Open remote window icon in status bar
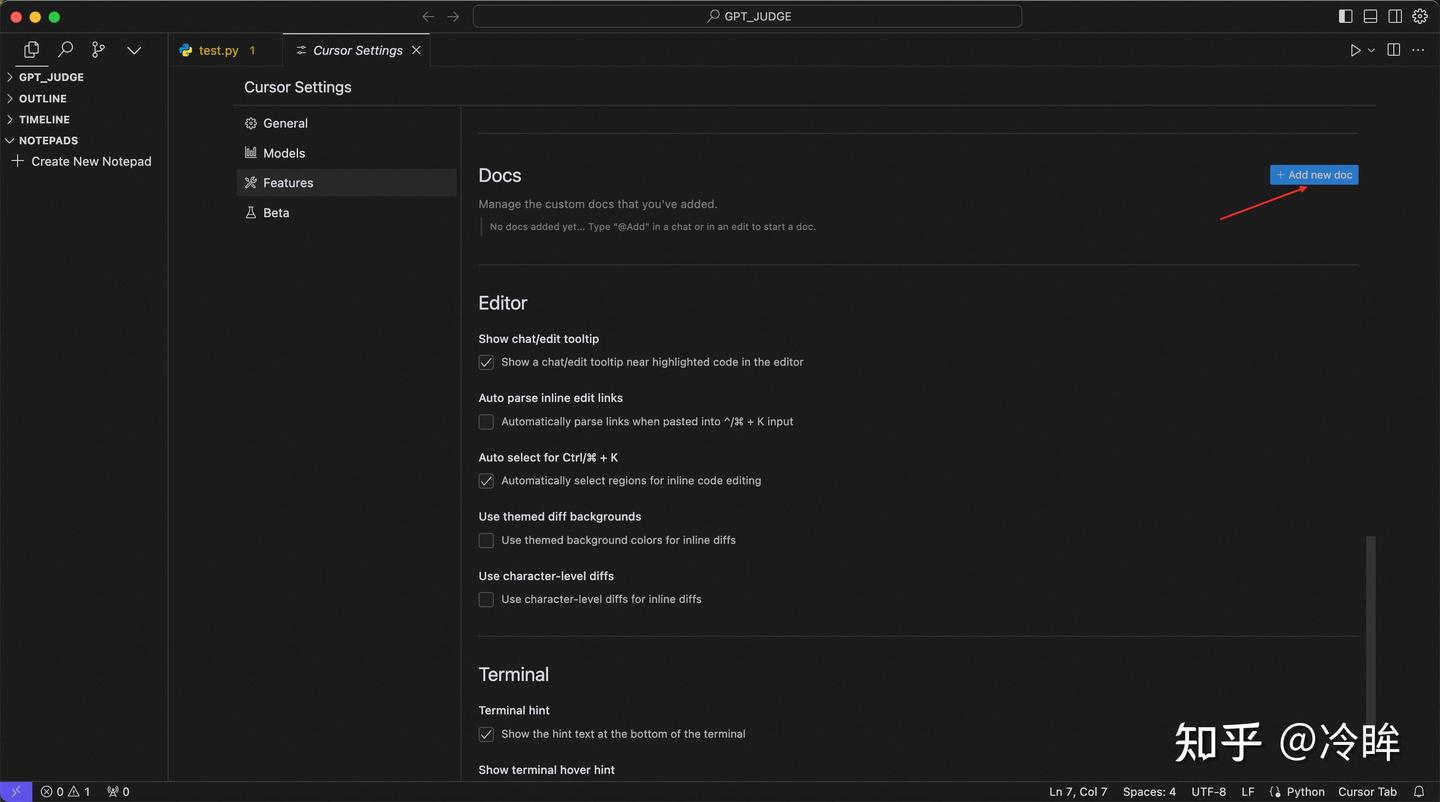Screen dimensions: 1440x802 click(16, 791)
